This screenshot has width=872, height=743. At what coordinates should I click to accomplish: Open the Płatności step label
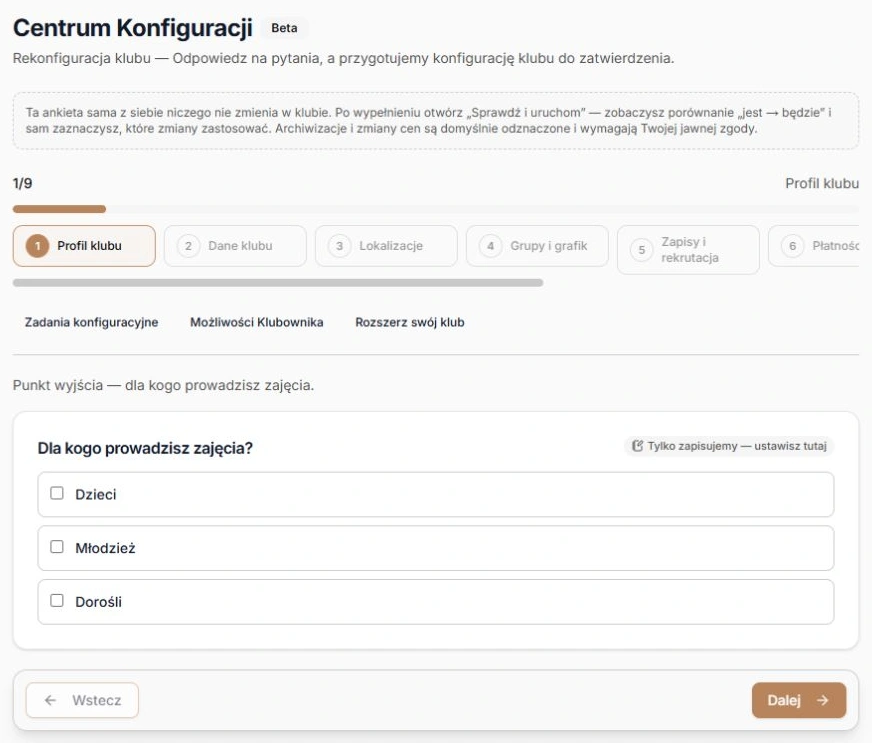pyautogui.click(x=835, y=246)
